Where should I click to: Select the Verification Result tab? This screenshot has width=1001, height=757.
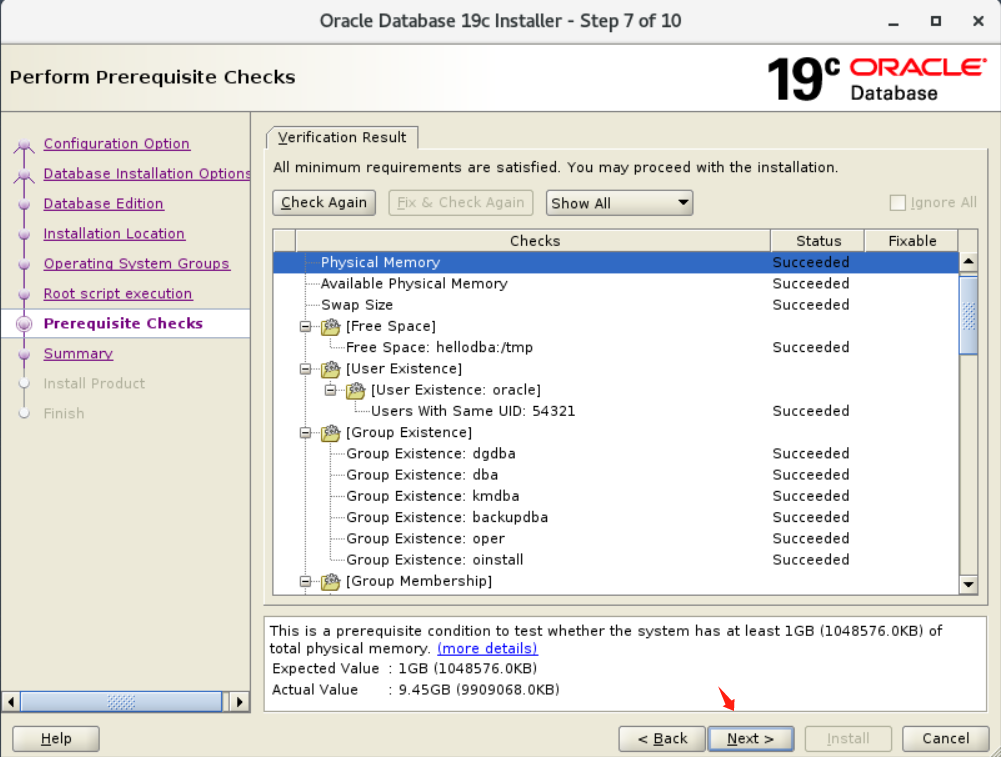(342, 137)
